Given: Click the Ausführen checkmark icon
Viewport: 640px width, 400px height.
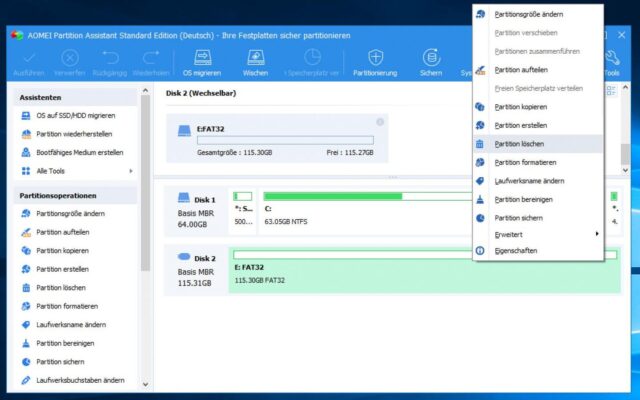Looking at the screenshot, I should [29, 58].
